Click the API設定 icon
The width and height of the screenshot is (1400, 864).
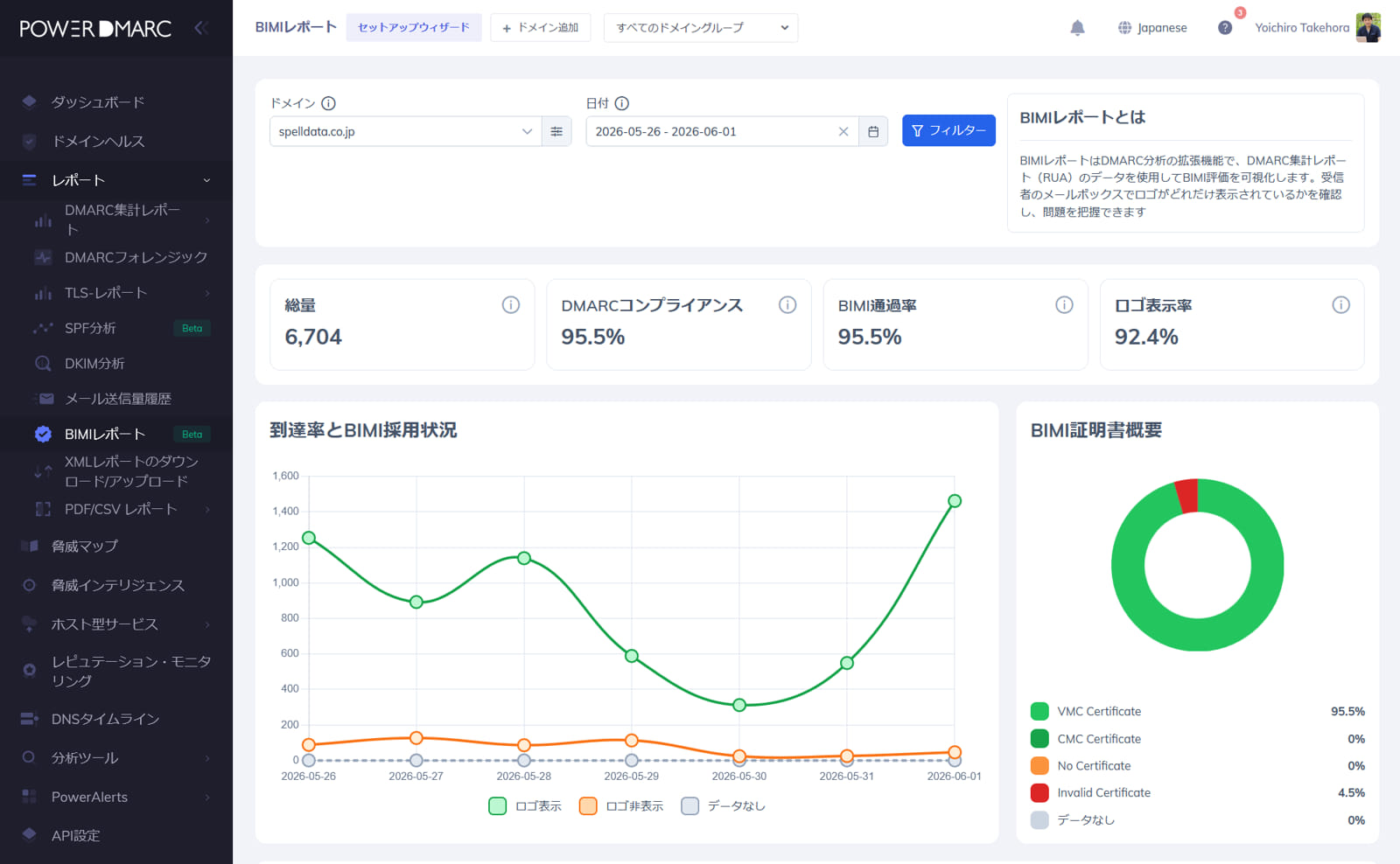(x=29, y=834)
